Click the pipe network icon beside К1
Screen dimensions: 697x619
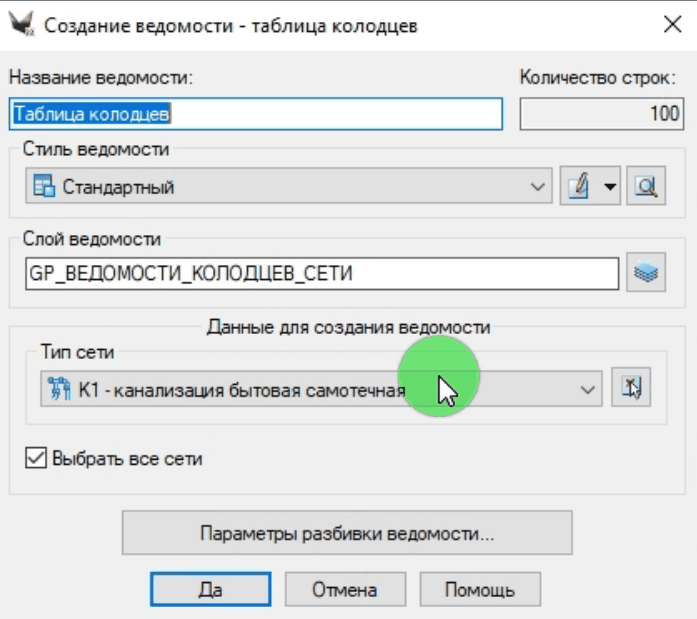coord(59,389)
